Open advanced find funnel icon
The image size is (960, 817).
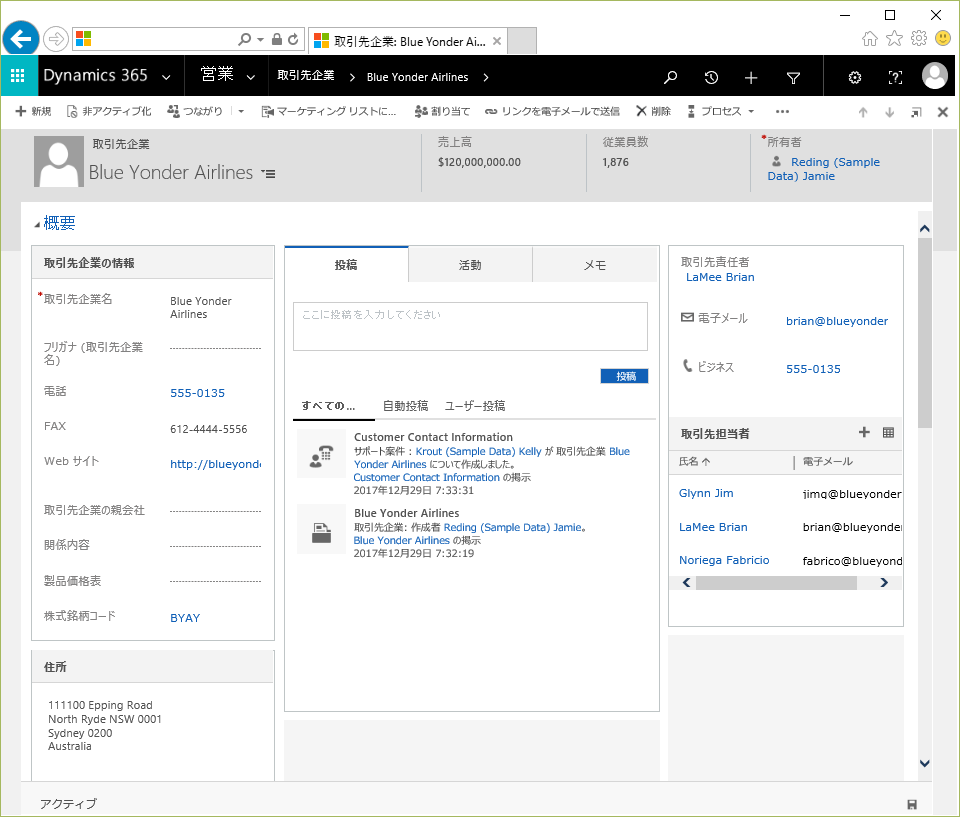point(793,78)
